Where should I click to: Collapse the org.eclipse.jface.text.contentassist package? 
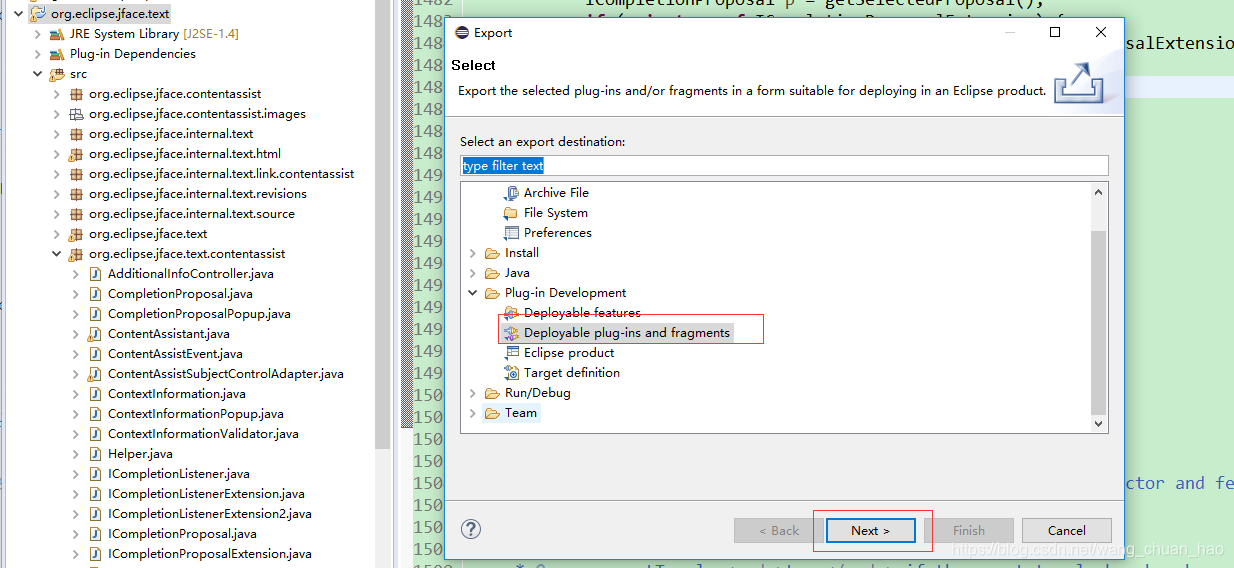(x=57, y=254)
